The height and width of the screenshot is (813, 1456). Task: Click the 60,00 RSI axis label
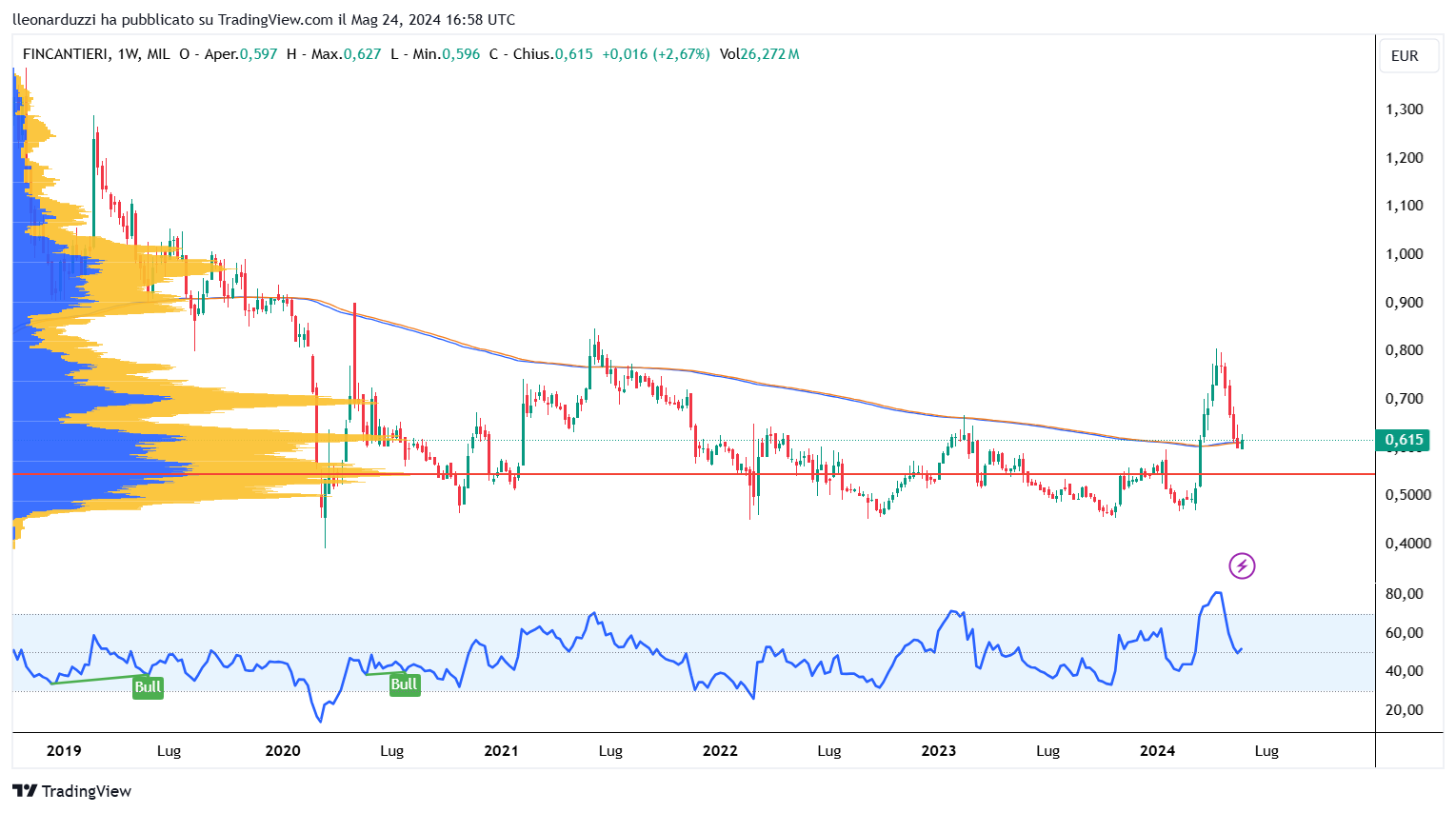(x=1405, y=633)
